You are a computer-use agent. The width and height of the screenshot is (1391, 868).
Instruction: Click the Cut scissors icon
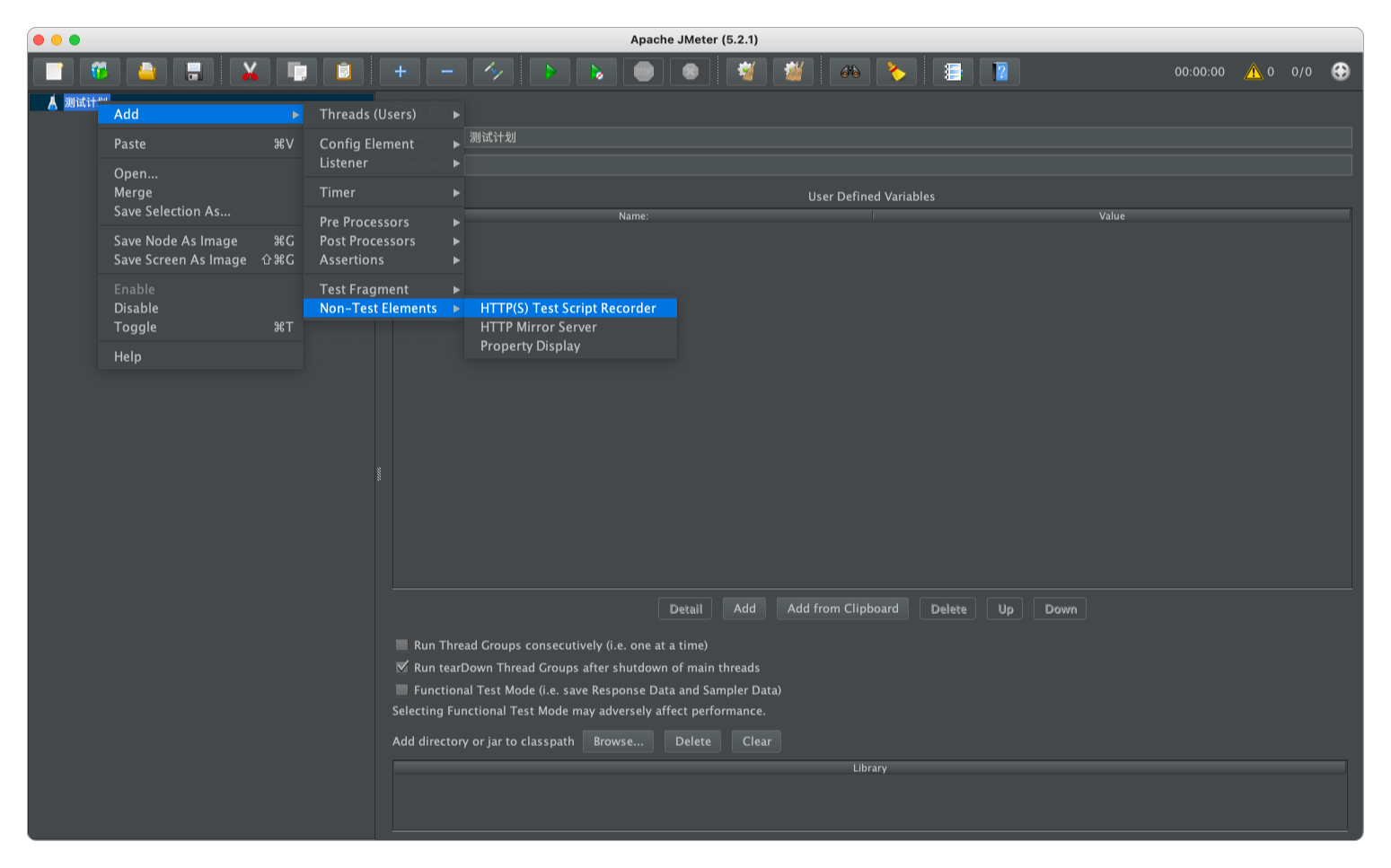pos(251,72)
